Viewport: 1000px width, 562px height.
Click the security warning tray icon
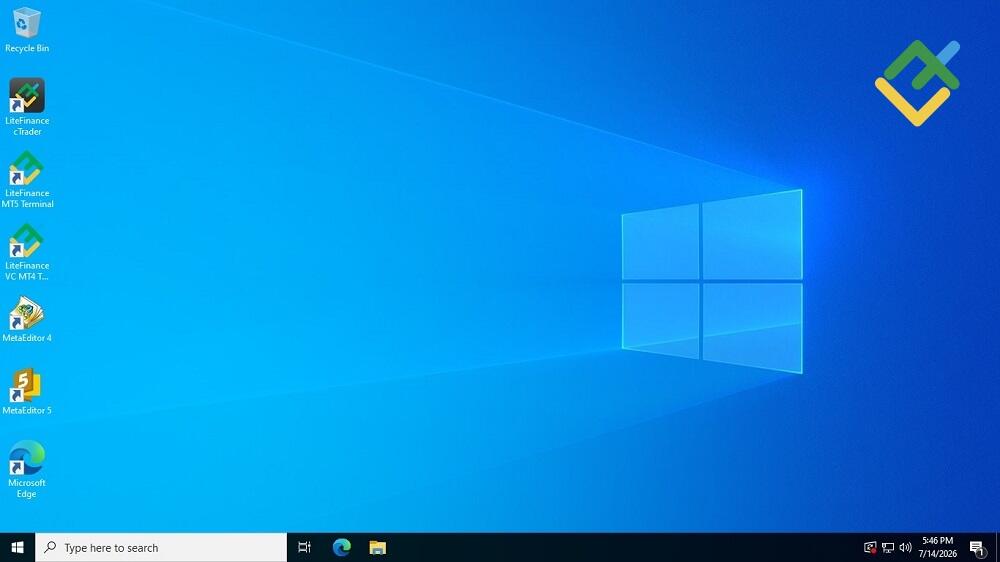click(870, 547)
